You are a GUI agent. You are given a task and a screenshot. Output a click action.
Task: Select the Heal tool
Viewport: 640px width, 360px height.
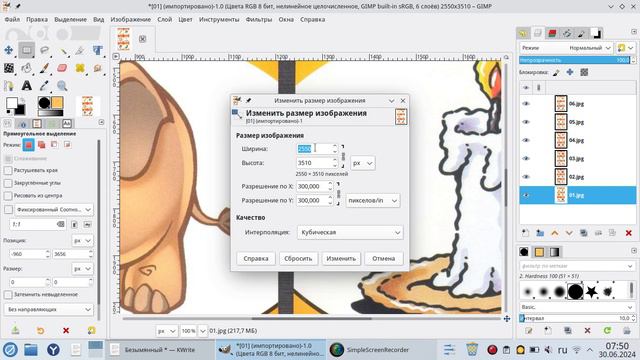pos(80,68)
